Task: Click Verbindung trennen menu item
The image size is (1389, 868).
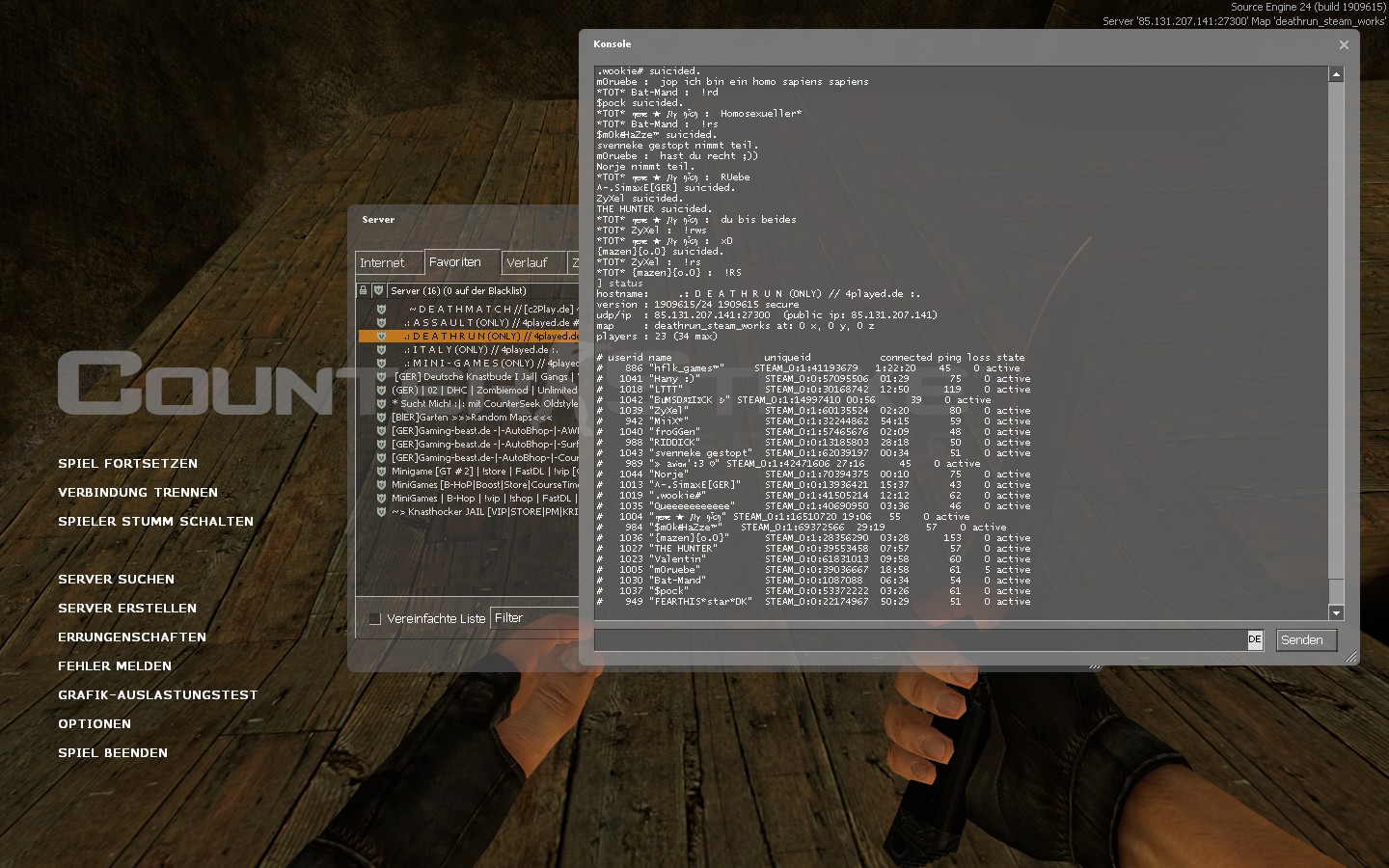Action: 138,493
